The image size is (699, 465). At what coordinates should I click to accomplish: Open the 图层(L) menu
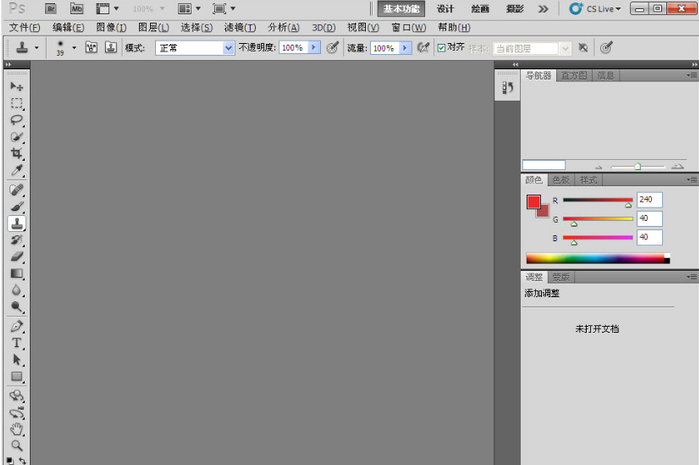(x=154, y=28)
